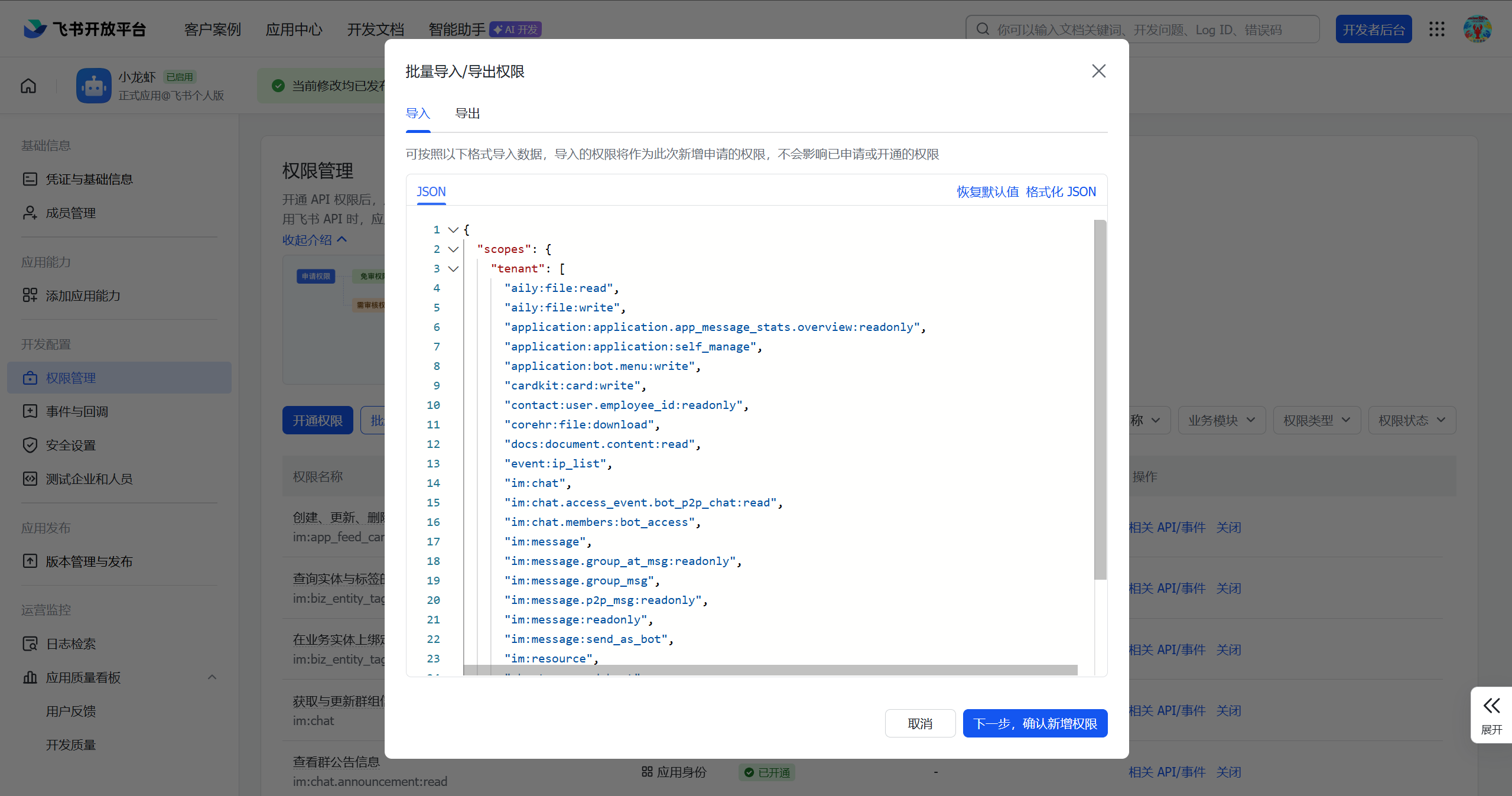Click the user avatar in top-right

pyautogui.click(x=1477, y=29)
